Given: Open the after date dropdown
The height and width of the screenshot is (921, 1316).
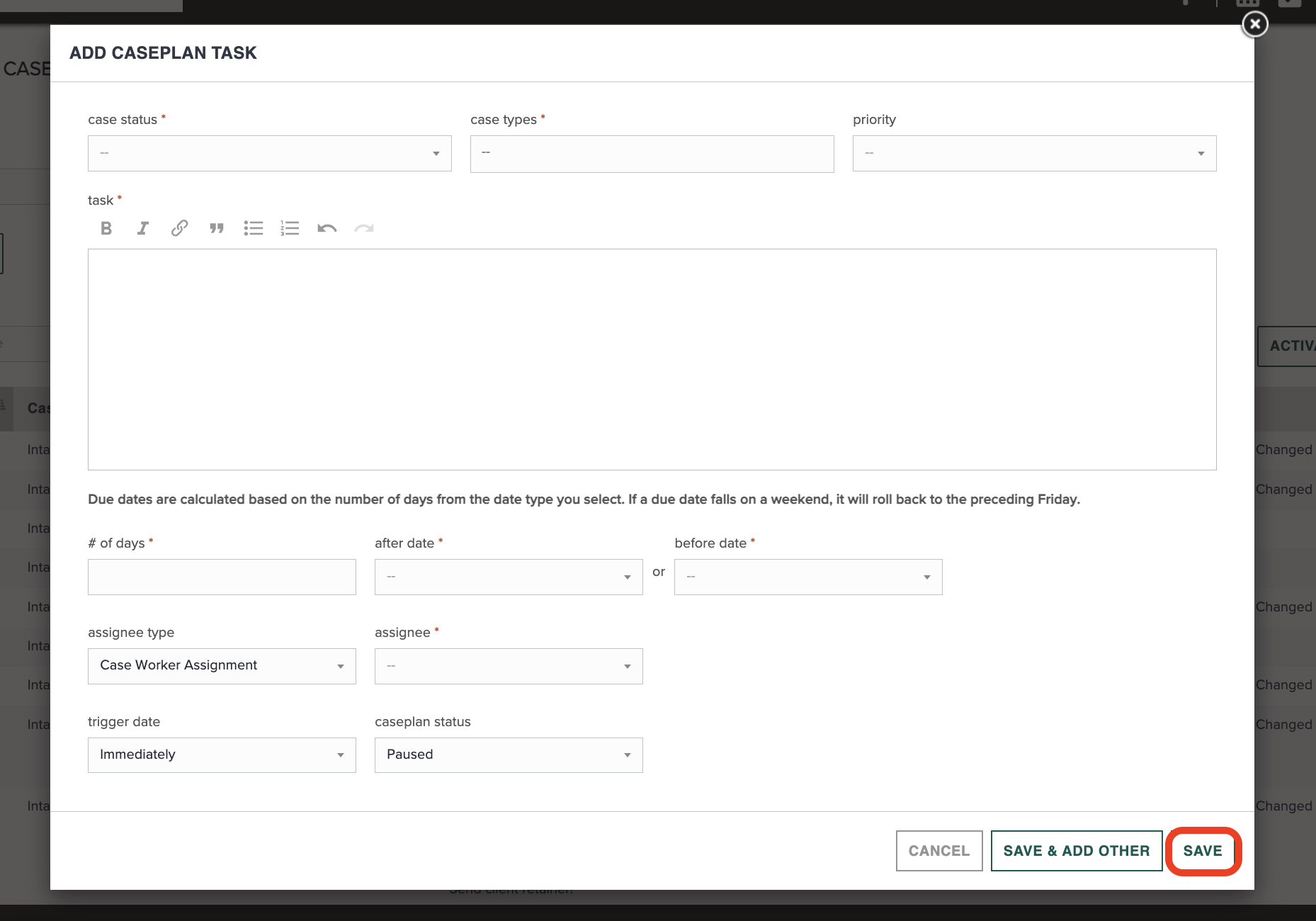Looking at the screenshot, I should tap(508, 577).
